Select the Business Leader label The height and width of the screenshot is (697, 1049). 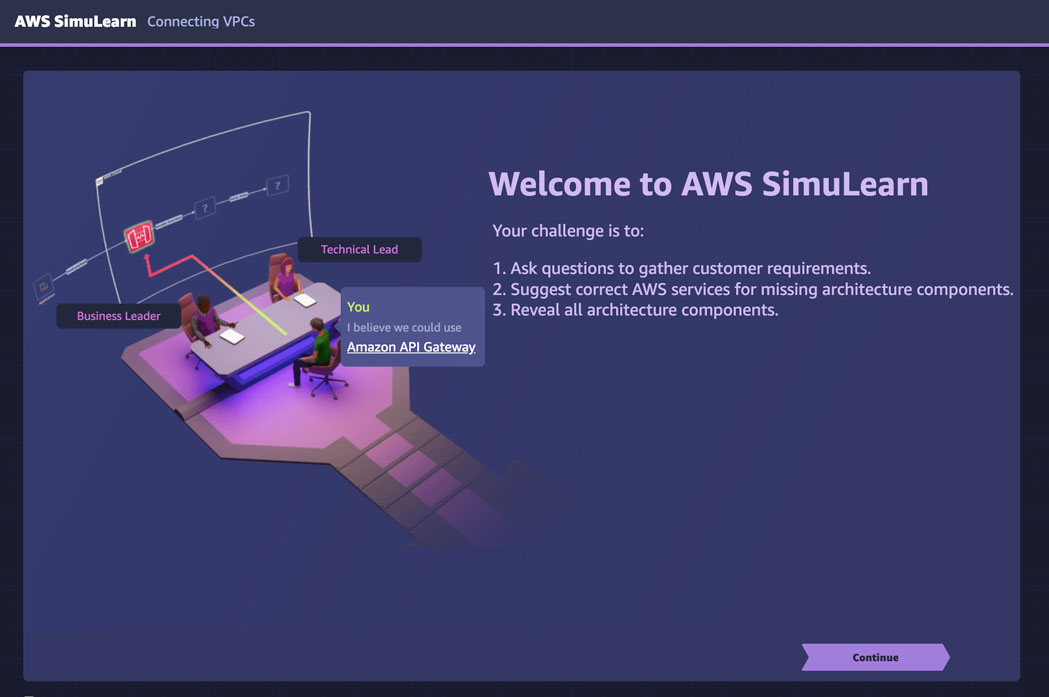[x=119, y=316]
